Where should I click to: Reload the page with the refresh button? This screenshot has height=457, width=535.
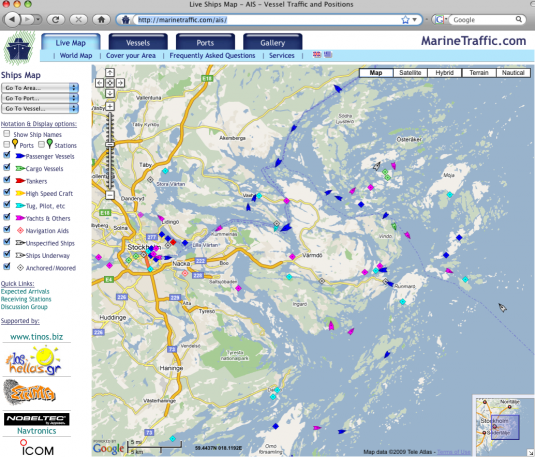56,19
